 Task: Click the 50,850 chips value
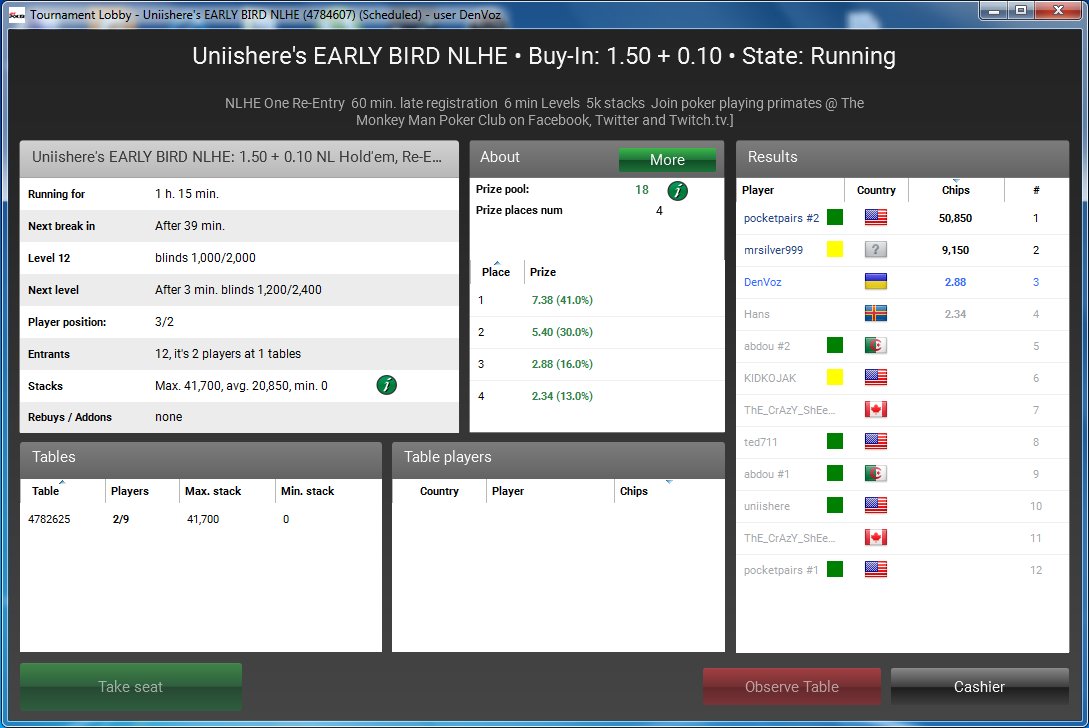(x=955, y=217)
